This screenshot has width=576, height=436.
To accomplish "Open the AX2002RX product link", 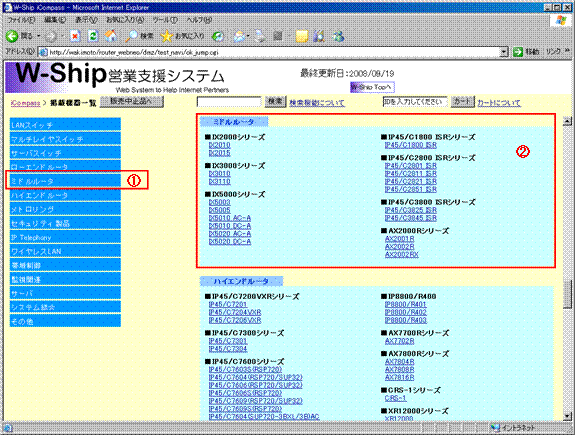I will (402, 255).
